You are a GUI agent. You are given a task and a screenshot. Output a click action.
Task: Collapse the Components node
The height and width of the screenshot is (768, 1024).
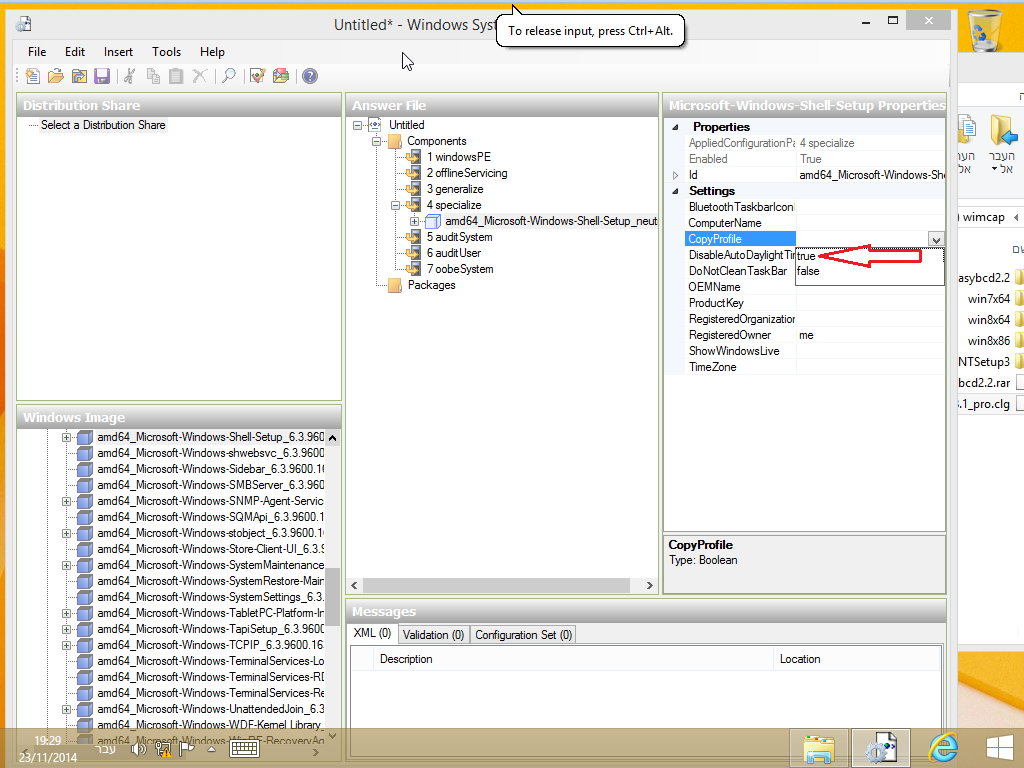[x=376, y=141]
